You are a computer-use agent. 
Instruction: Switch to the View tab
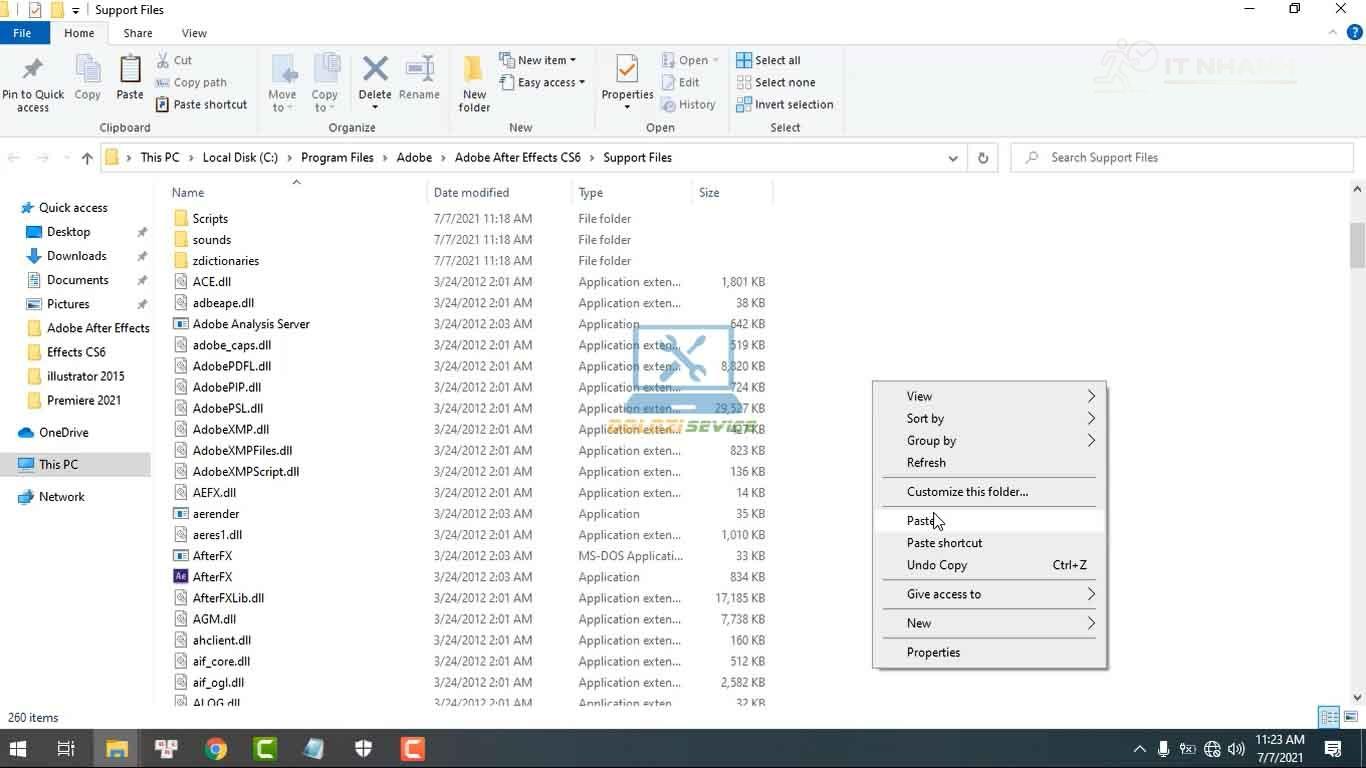point(194,33)
